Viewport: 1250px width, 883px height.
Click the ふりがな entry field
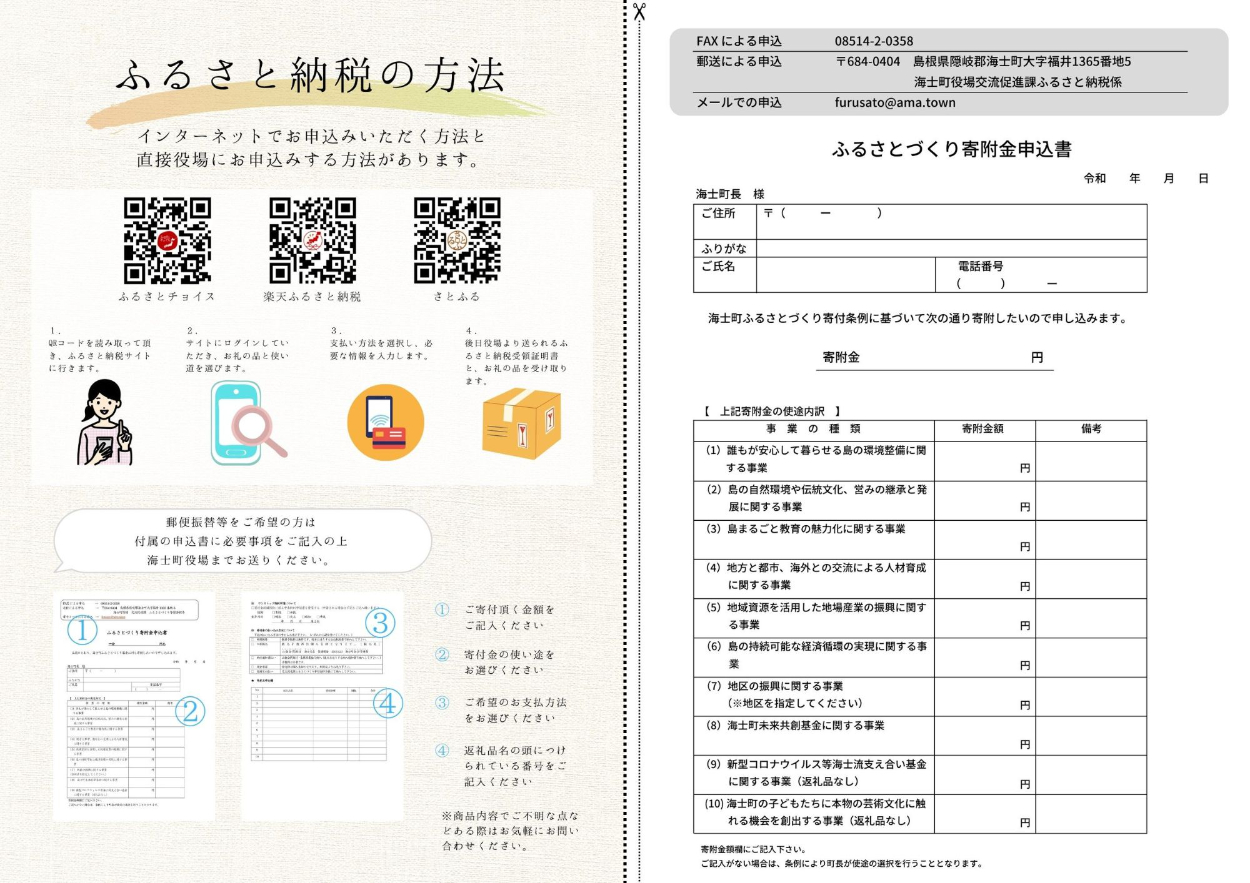[x=950, y=248]
